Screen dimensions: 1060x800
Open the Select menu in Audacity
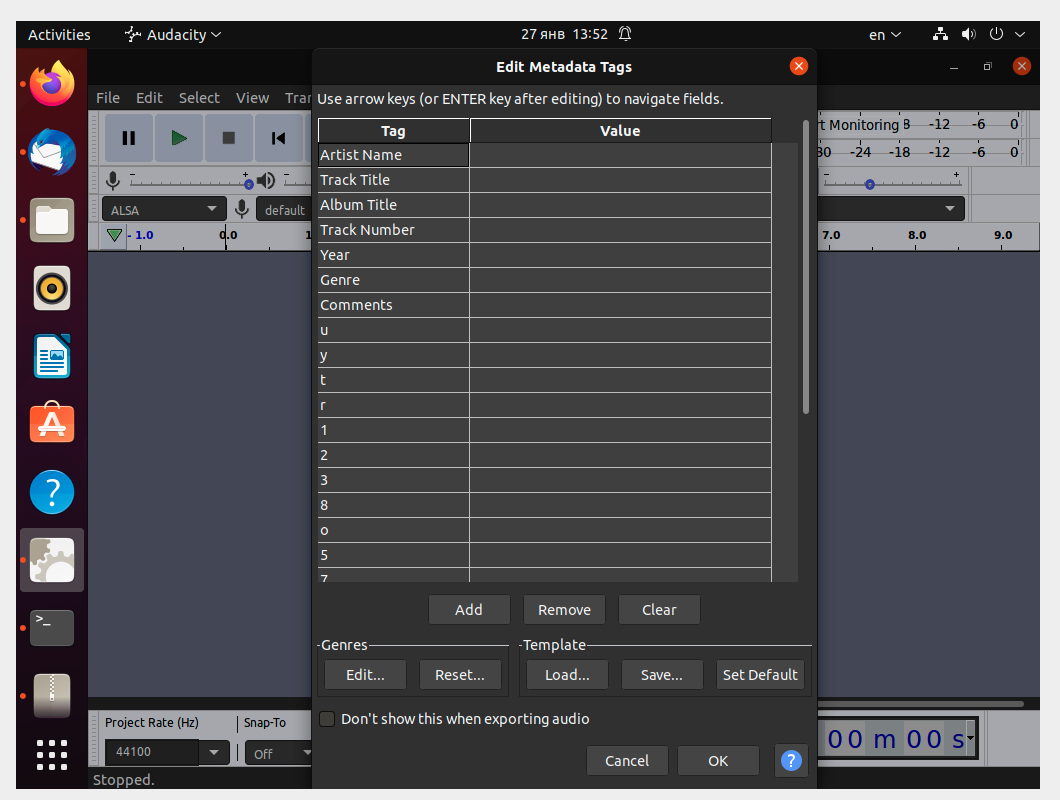click(x=198, y=97)
